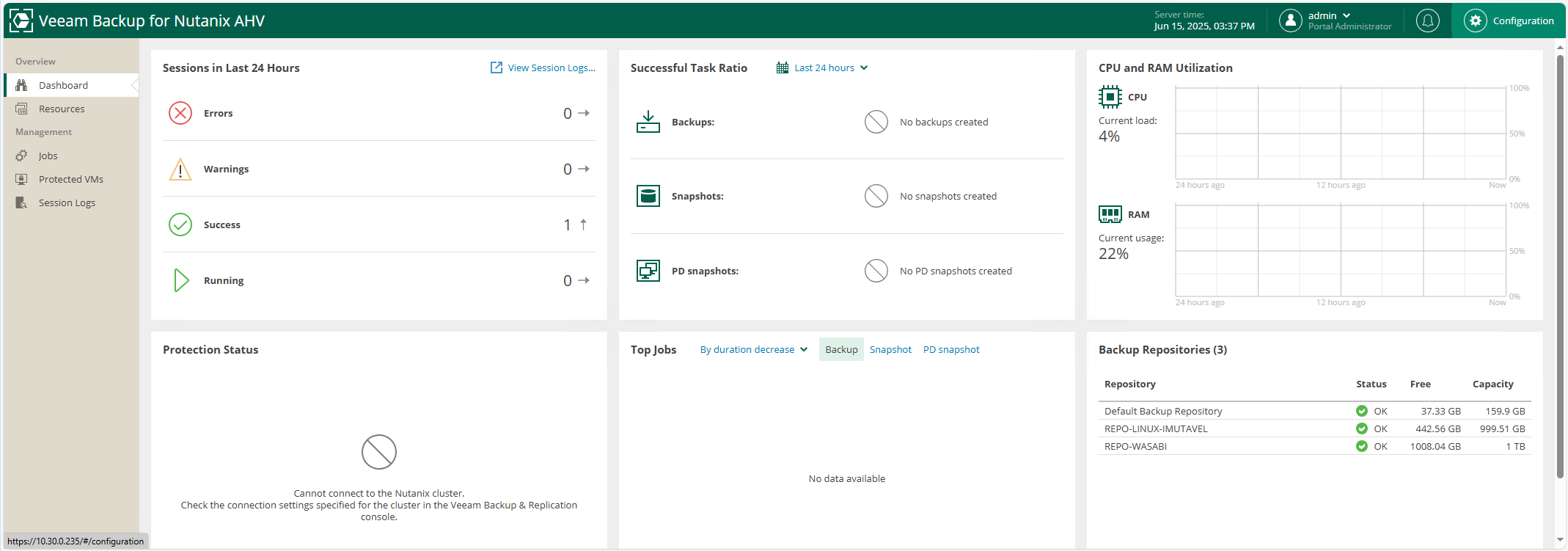Click OK status icon for REPO-LINUX-IMUTAVEL
This screenshot has height=551, width=1568.
(x=1362, y=428)
